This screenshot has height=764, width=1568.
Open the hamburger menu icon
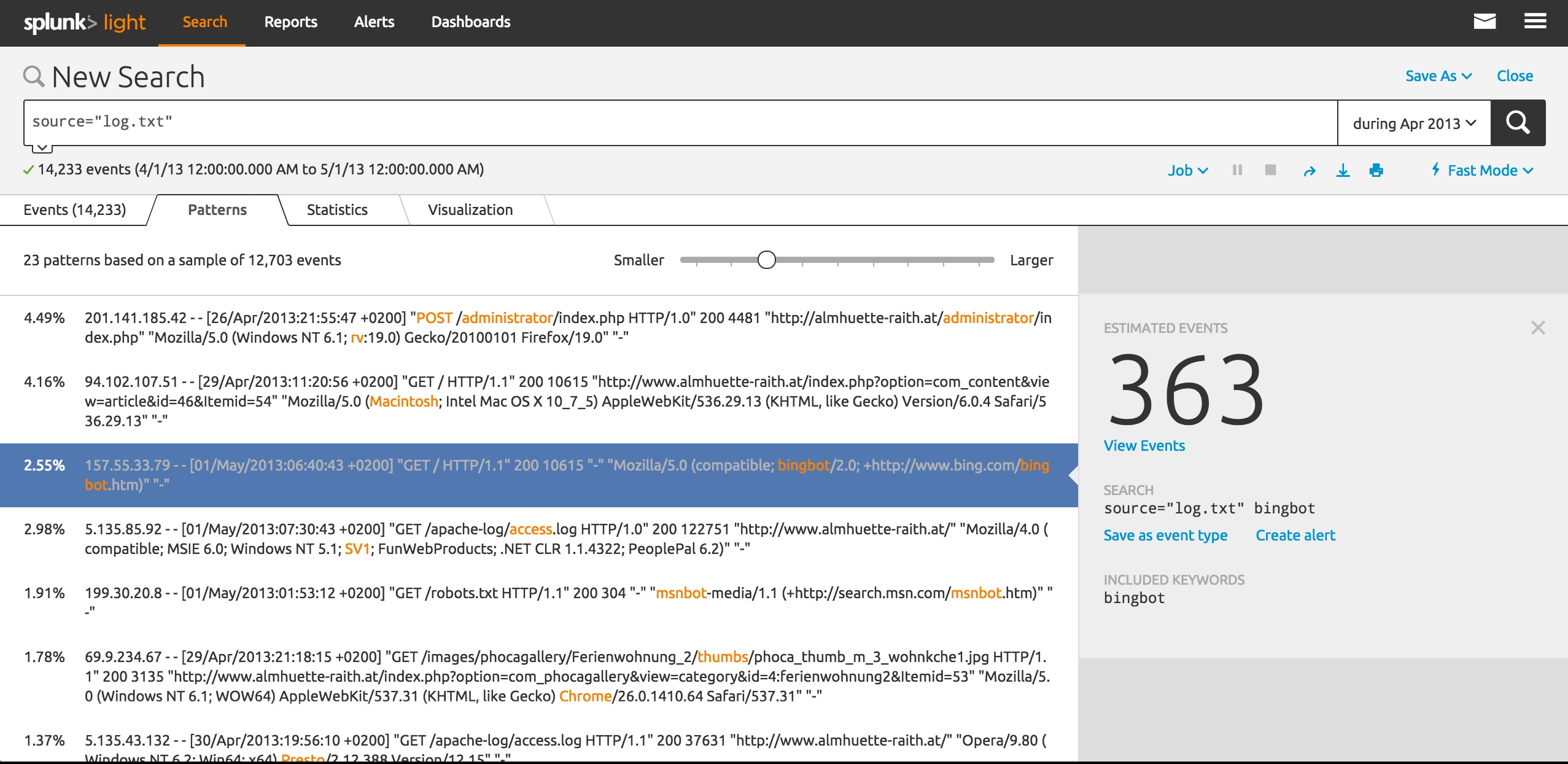1535,22
